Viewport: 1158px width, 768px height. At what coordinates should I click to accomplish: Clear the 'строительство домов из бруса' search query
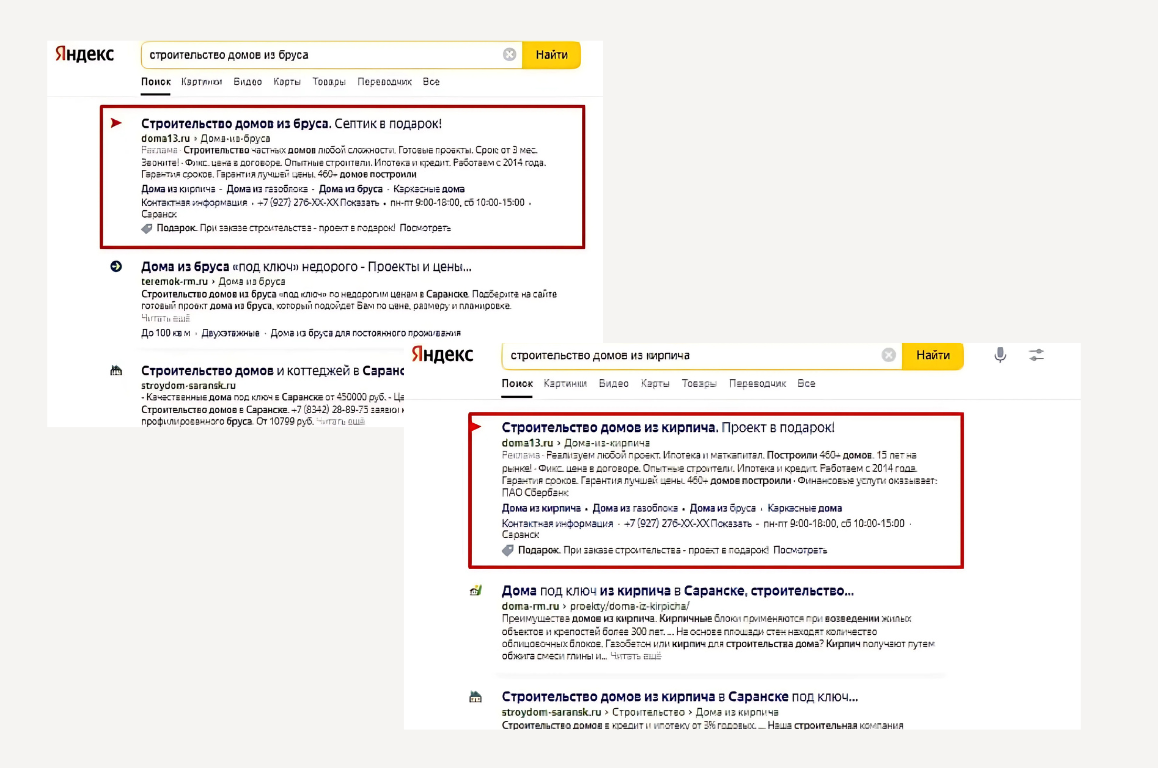click(510, 55)
